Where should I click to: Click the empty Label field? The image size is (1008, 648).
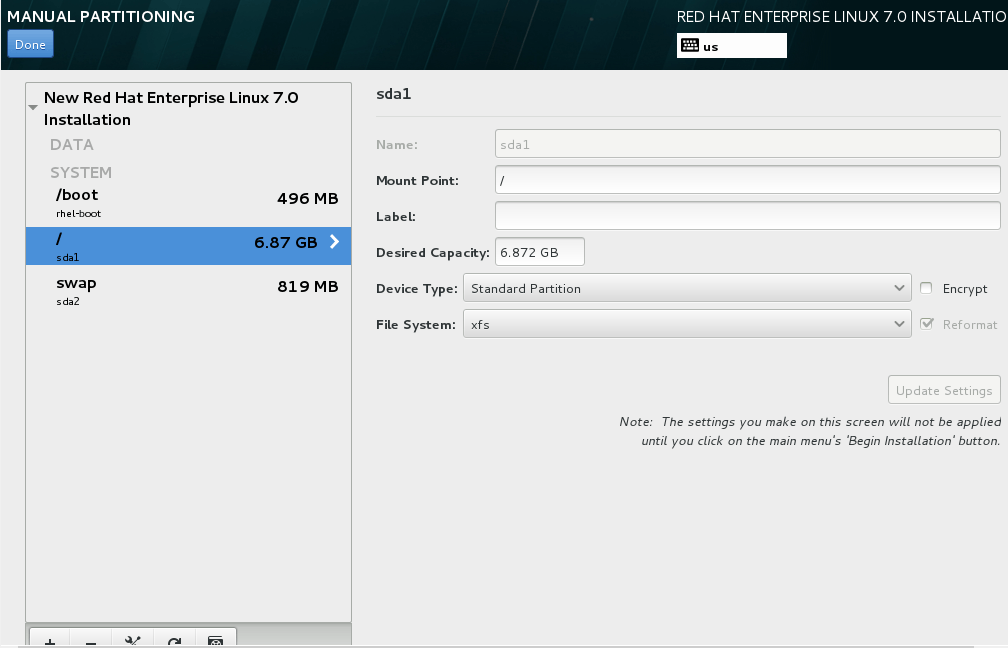pyautogui.click(x=748, y=216)
